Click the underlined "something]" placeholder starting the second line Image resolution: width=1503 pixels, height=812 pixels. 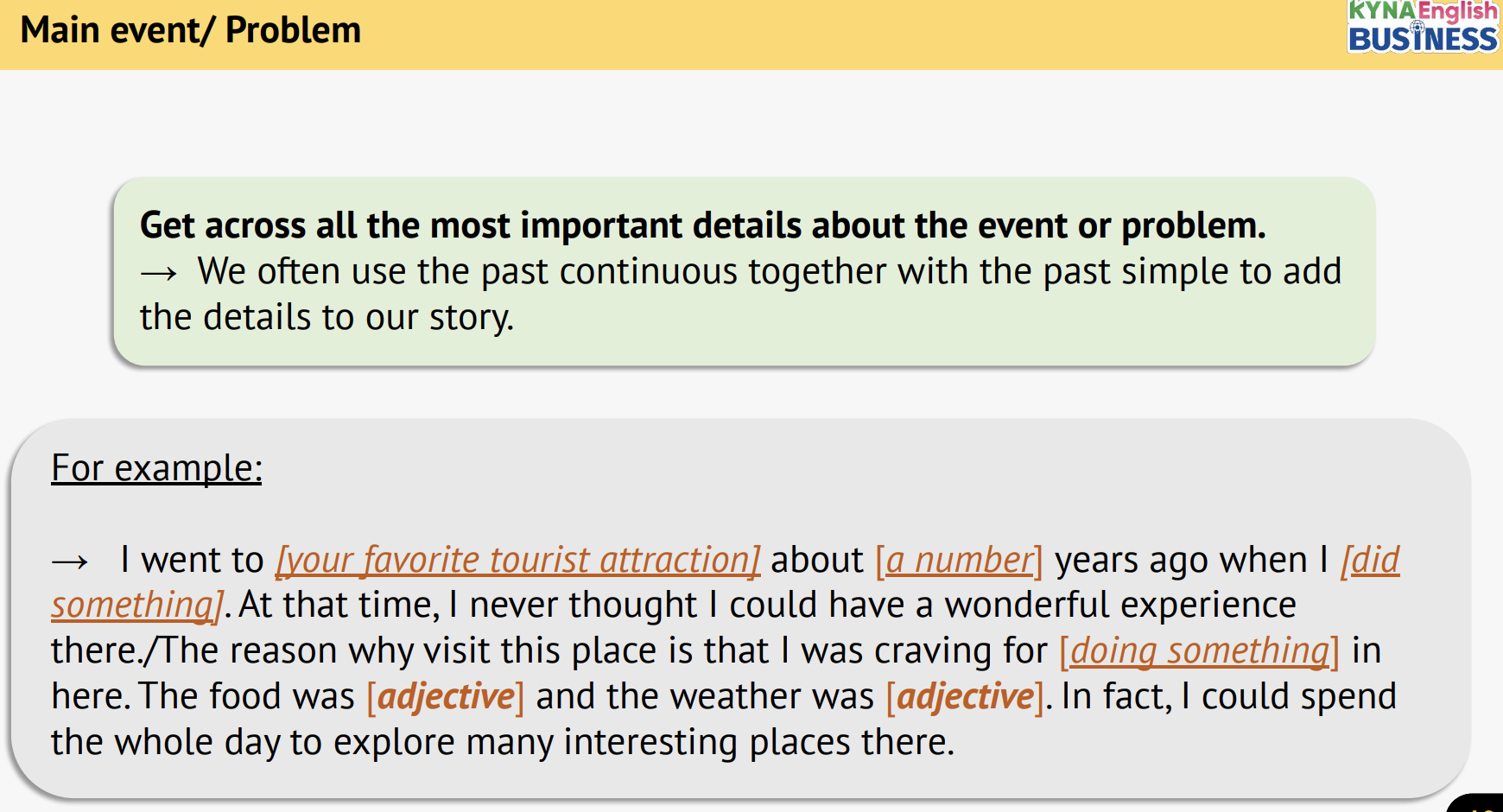coord(136,605)
